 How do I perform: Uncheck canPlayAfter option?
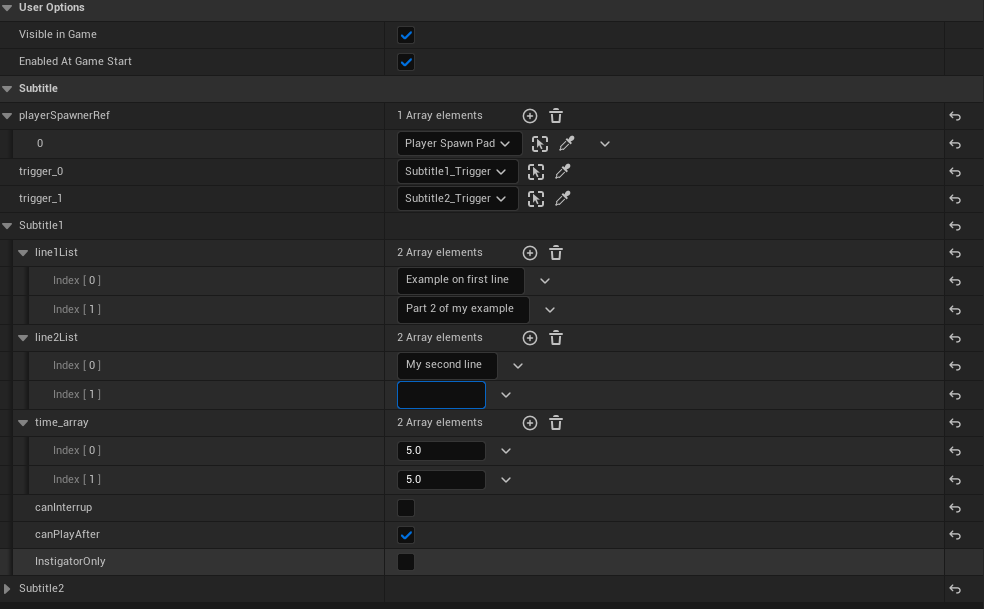pos(406,535)
